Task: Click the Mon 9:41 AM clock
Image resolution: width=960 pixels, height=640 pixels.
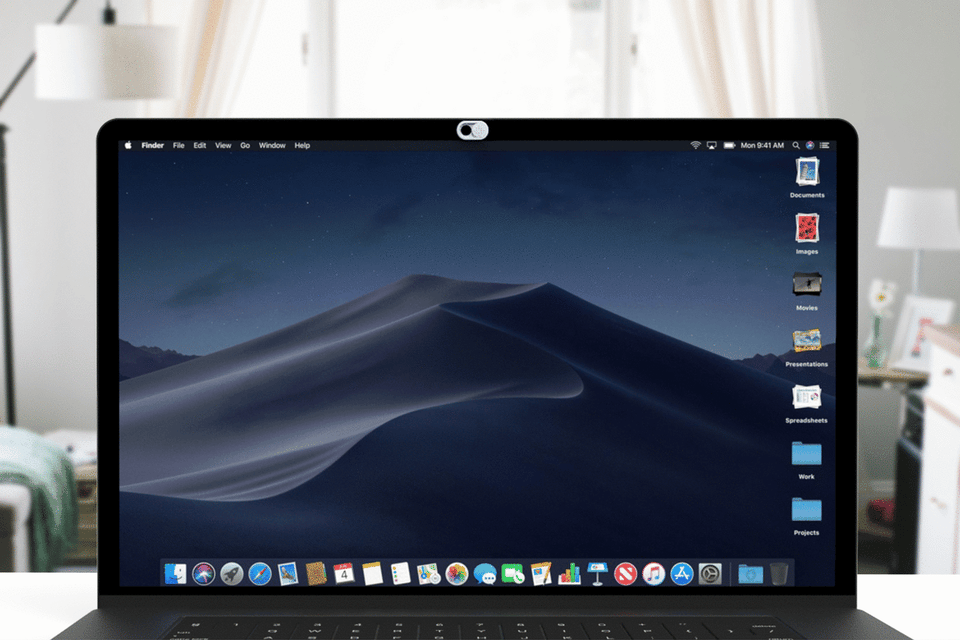Action: pos(762,145)
